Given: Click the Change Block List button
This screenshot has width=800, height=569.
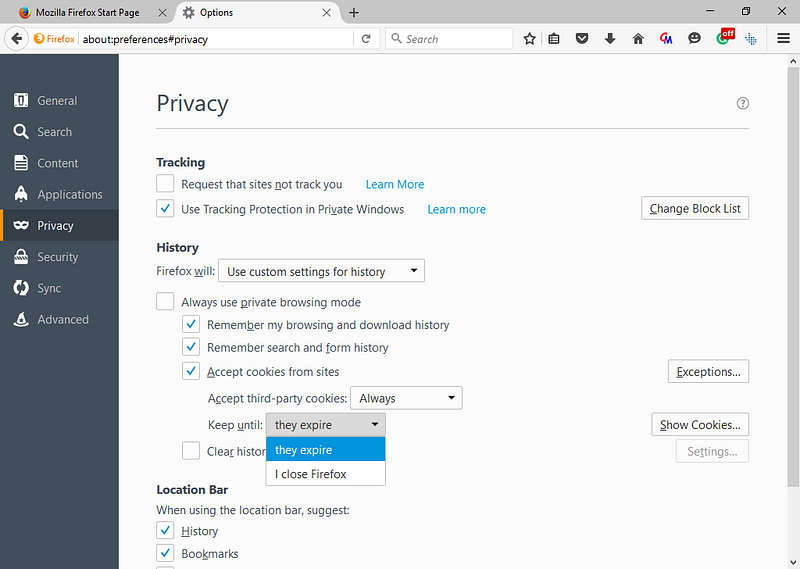Looking at the screenshot, I should click(695, 208).
